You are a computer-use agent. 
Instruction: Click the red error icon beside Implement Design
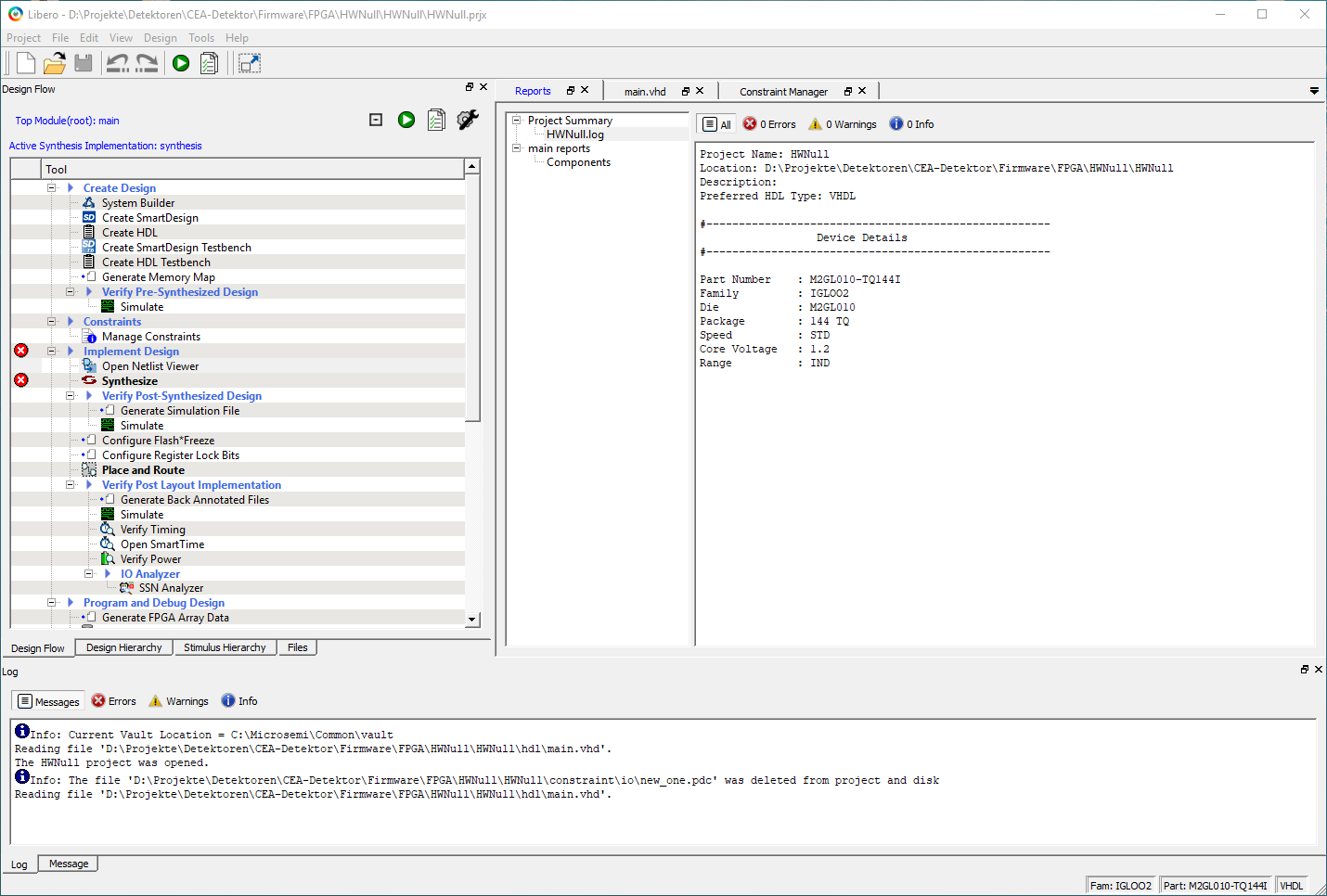[21, 351]
